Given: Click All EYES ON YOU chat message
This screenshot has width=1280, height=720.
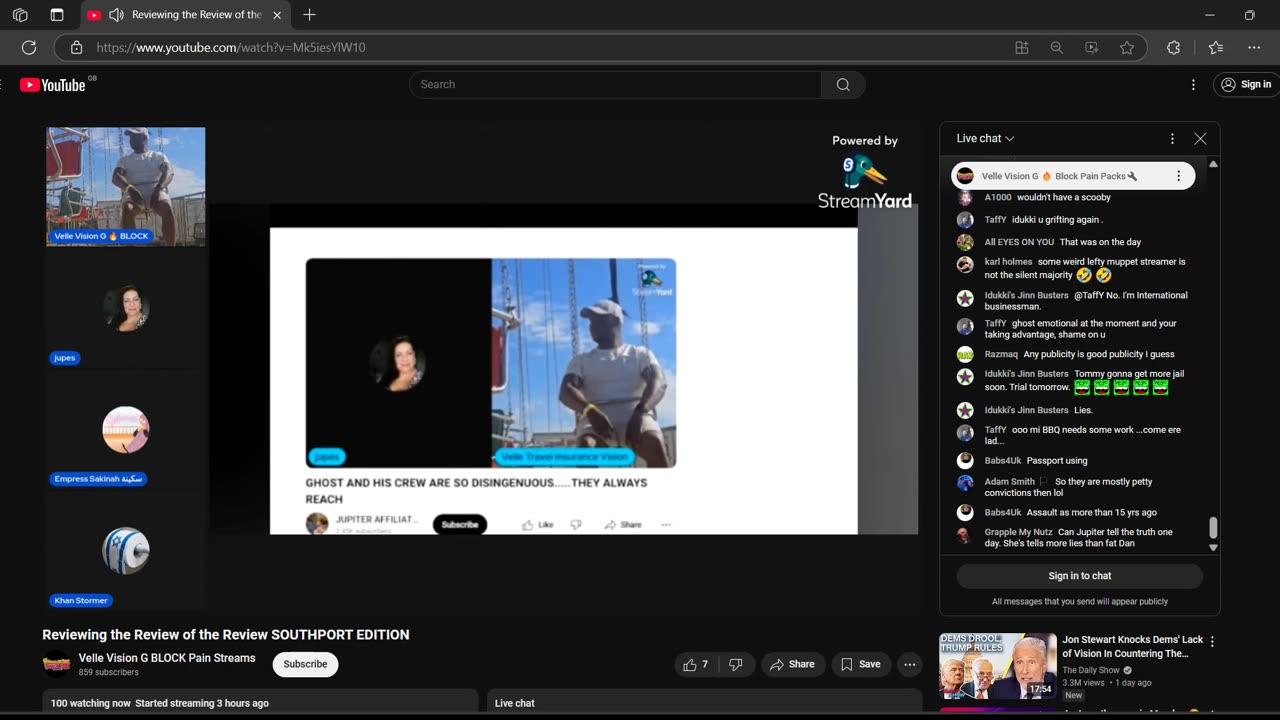Looking at the screenshot, I should (x=1100, y=242).
